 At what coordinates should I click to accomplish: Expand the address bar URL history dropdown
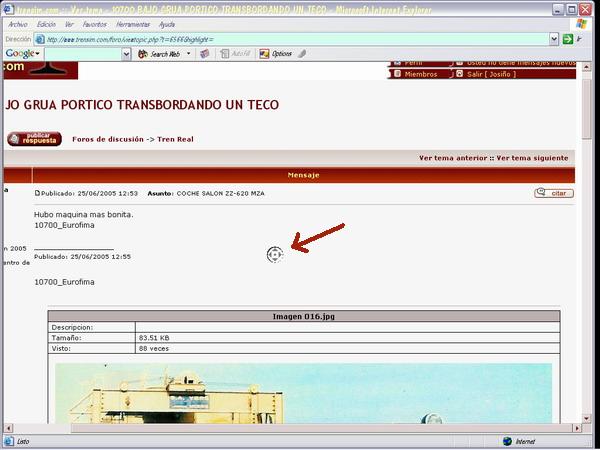point(553,39)
